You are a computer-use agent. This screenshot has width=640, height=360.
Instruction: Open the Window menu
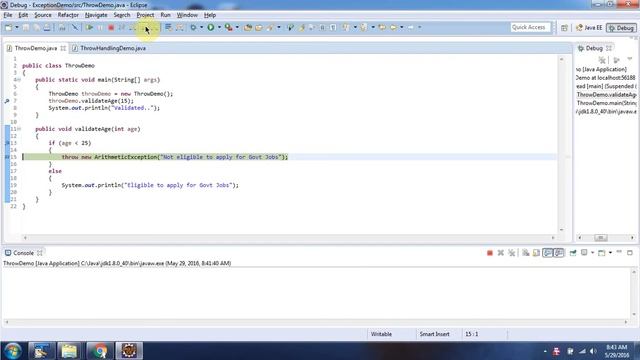click(x=187, y=15)
